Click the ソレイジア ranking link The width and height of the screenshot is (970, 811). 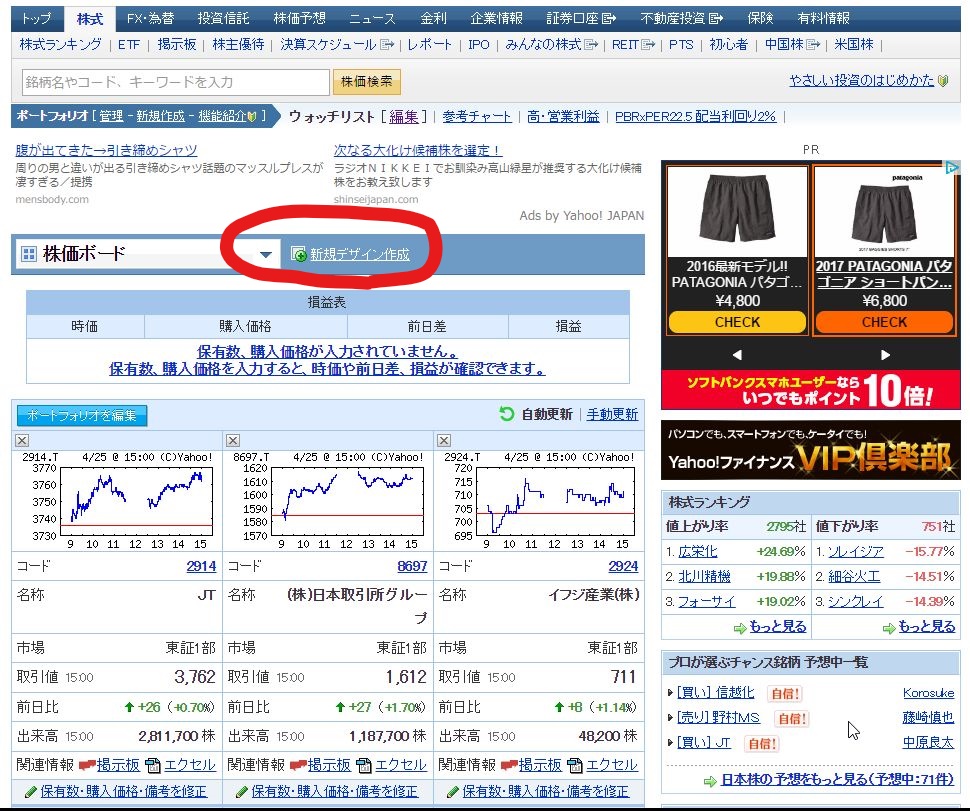(856, 552)
